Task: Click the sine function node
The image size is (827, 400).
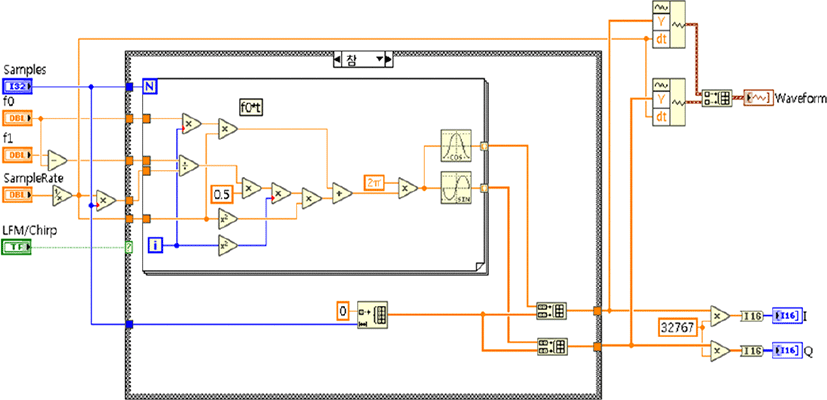Action: 456,187
